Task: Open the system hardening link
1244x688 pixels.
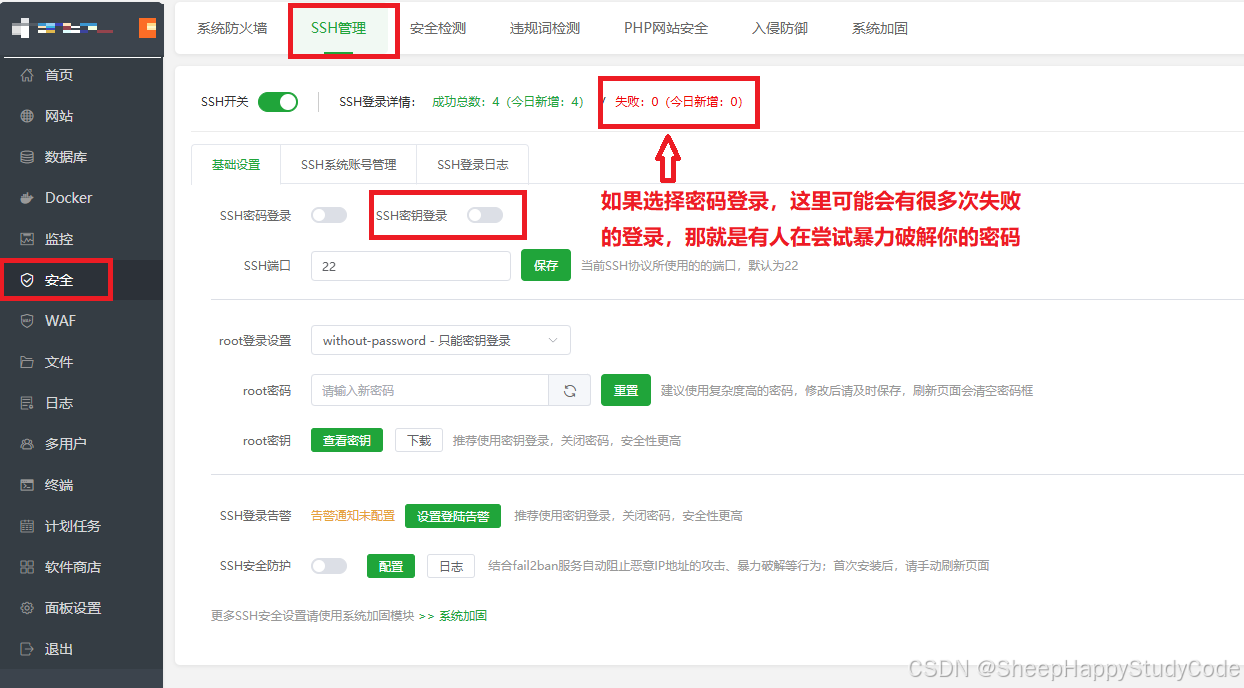Action: 463,616
